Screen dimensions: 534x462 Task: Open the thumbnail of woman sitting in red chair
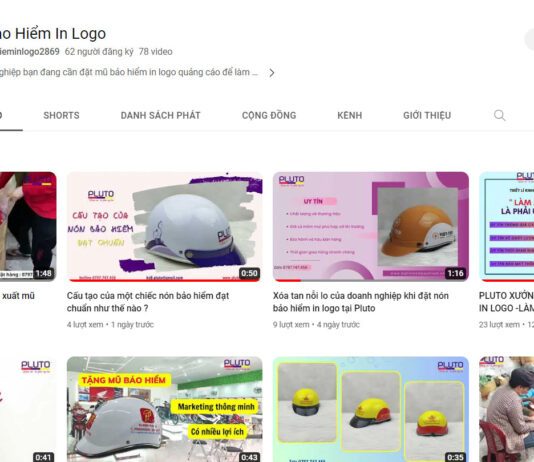(506, 409)
